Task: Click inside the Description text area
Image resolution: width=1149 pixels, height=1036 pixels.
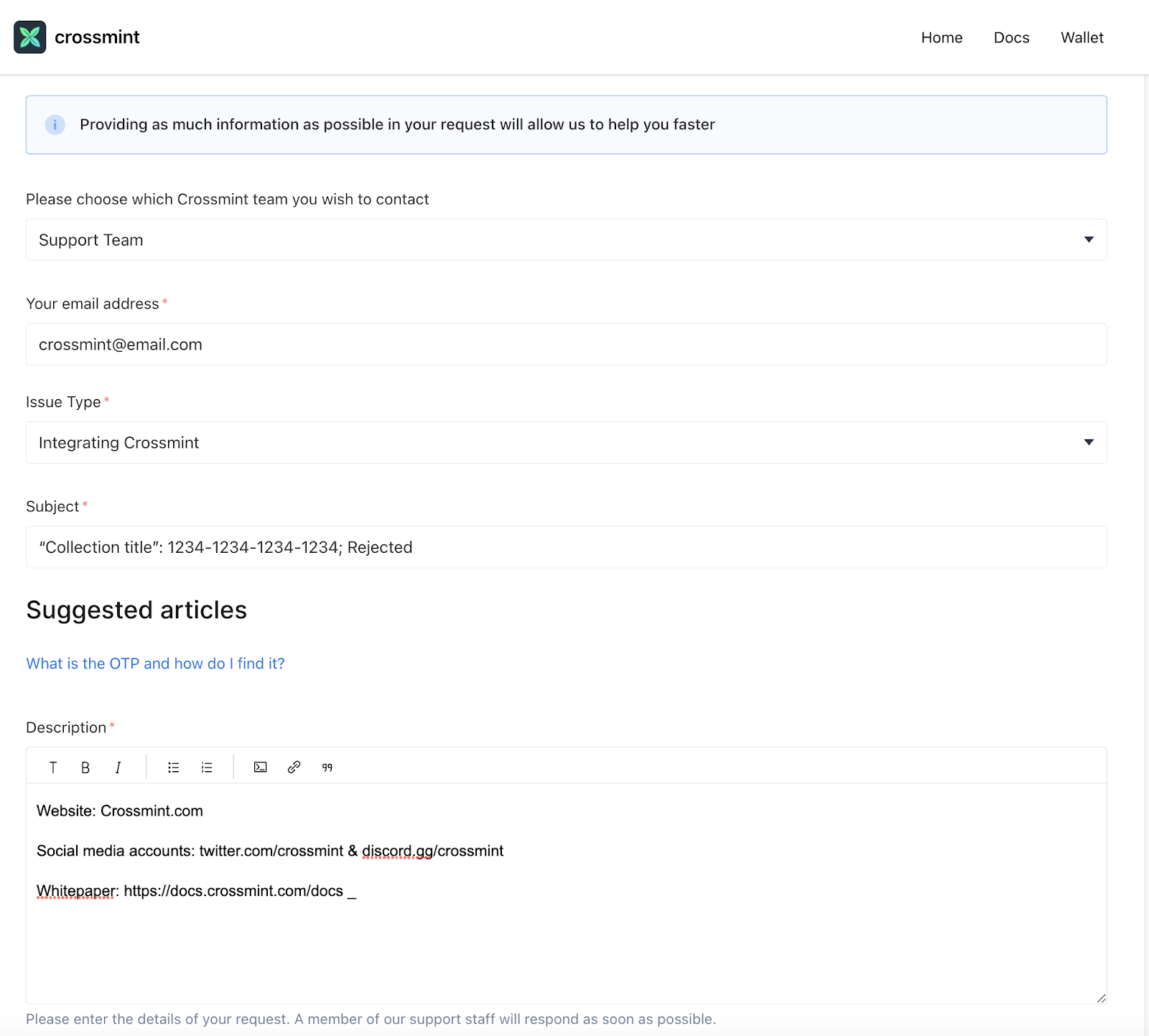Action: pyautogui.click(x=566, y=893)
